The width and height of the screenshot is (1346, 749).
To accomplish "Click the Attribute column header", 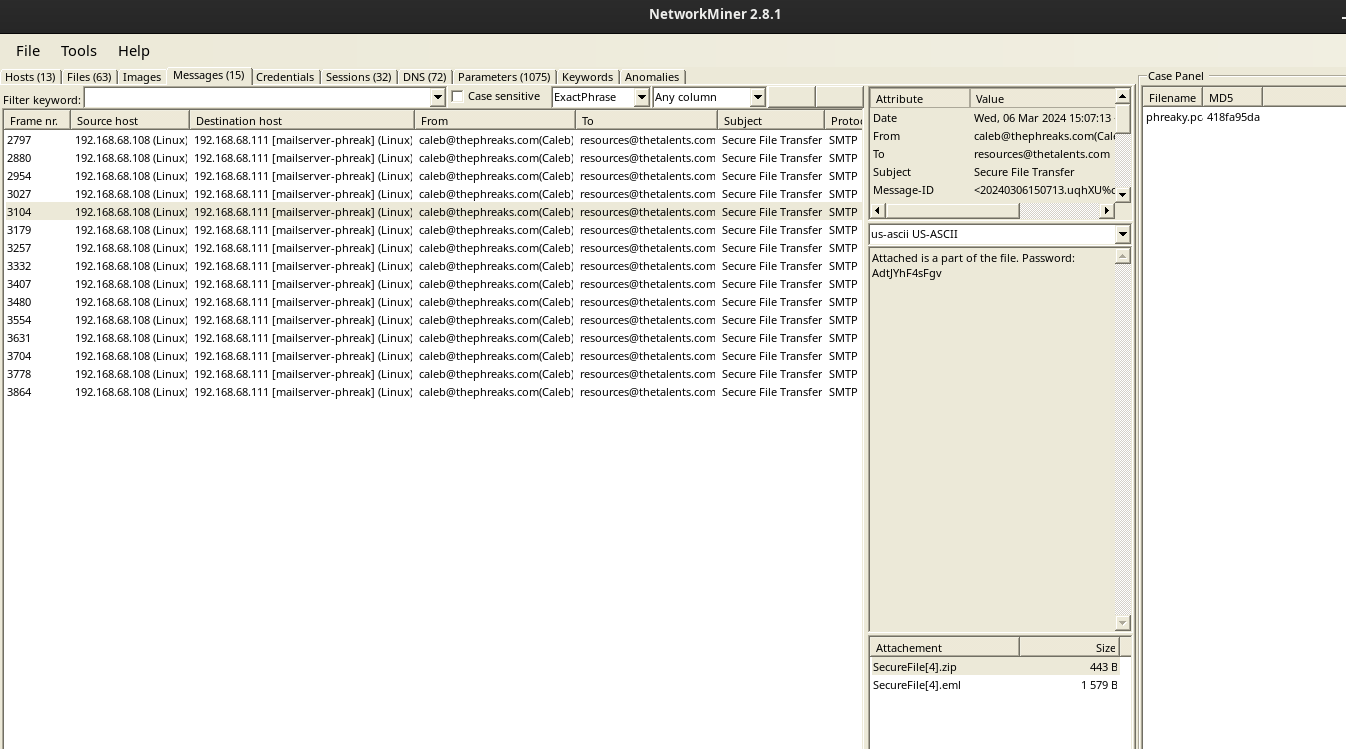I will [x=920, y=99].
